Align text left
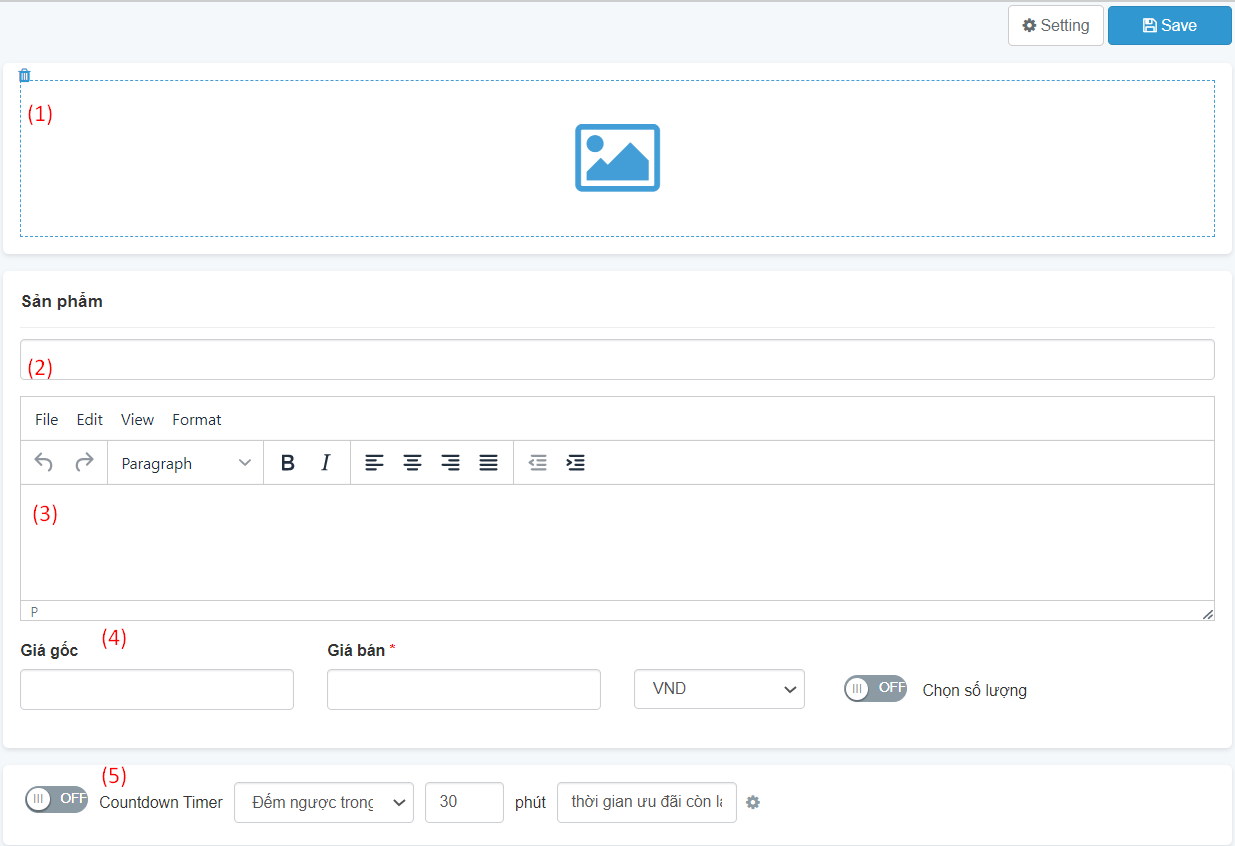This screenshot has height=846, width=1235. [x=374, y=463]
